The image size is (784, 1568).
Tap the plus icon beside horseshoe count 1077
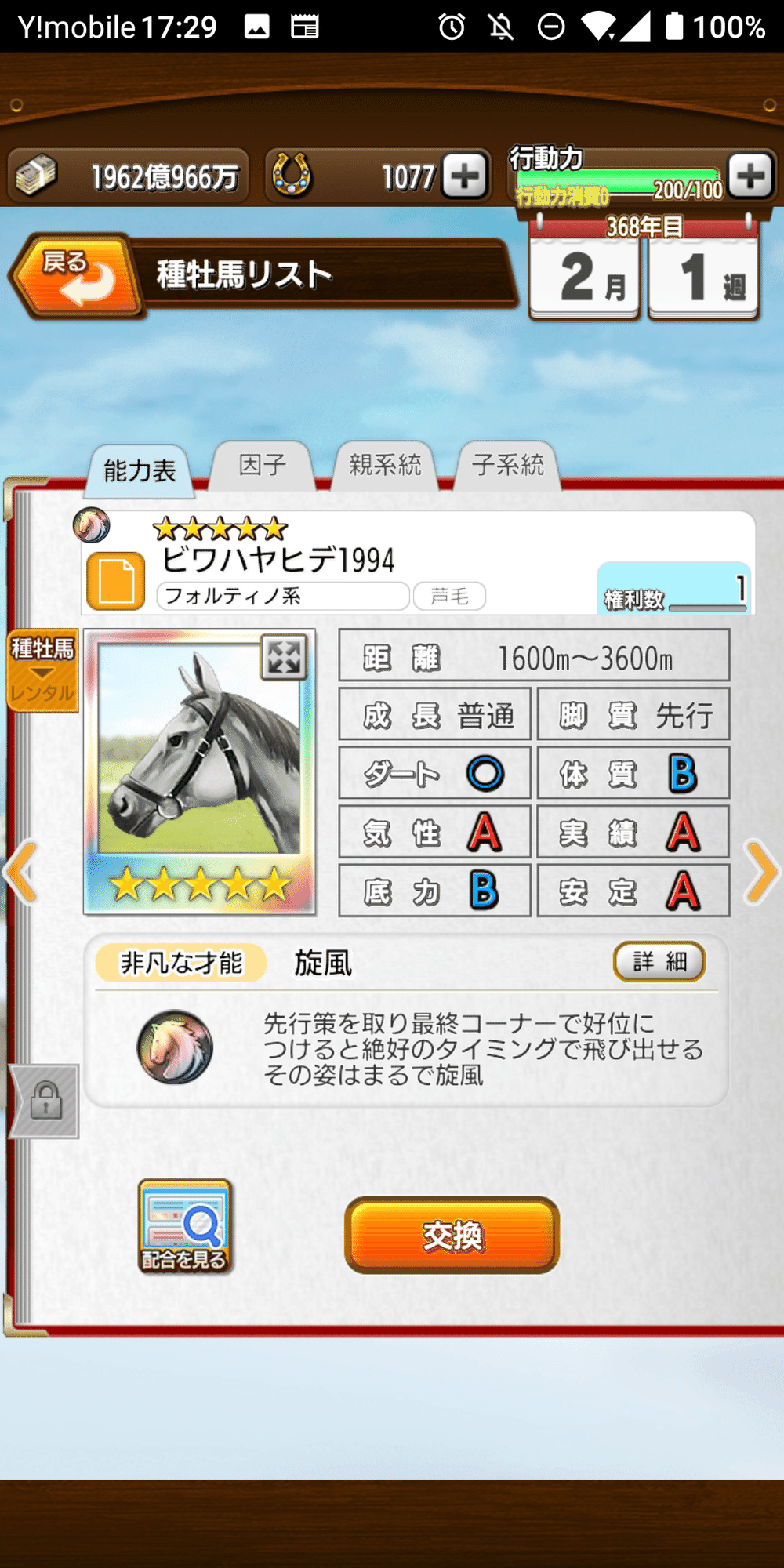[465, 175]
